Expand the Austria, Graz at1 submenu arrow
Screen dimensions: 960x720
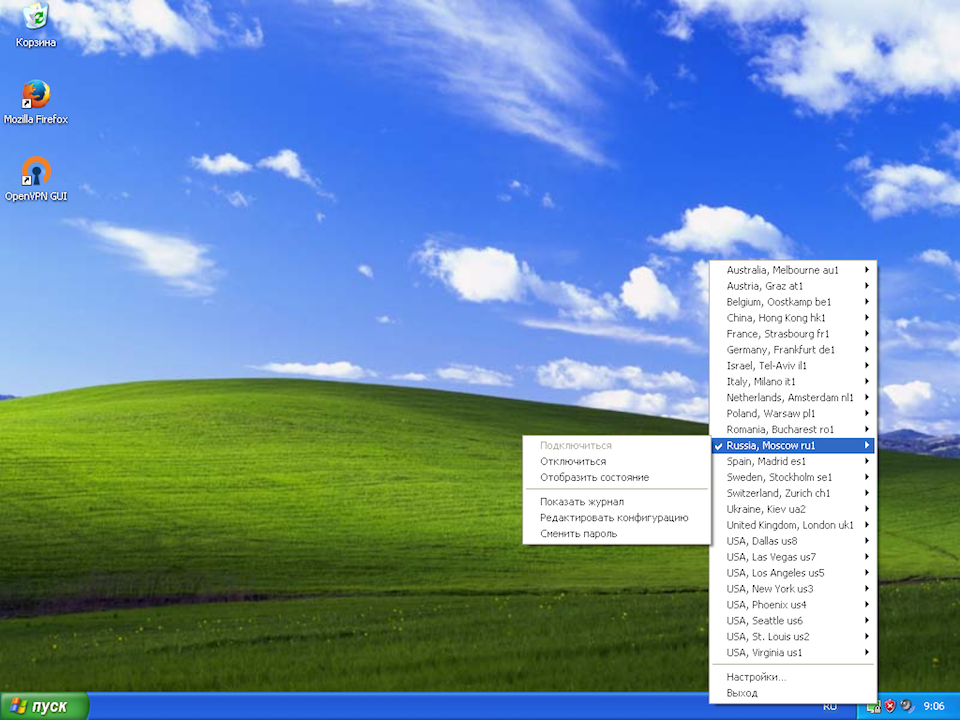[867, 286]
